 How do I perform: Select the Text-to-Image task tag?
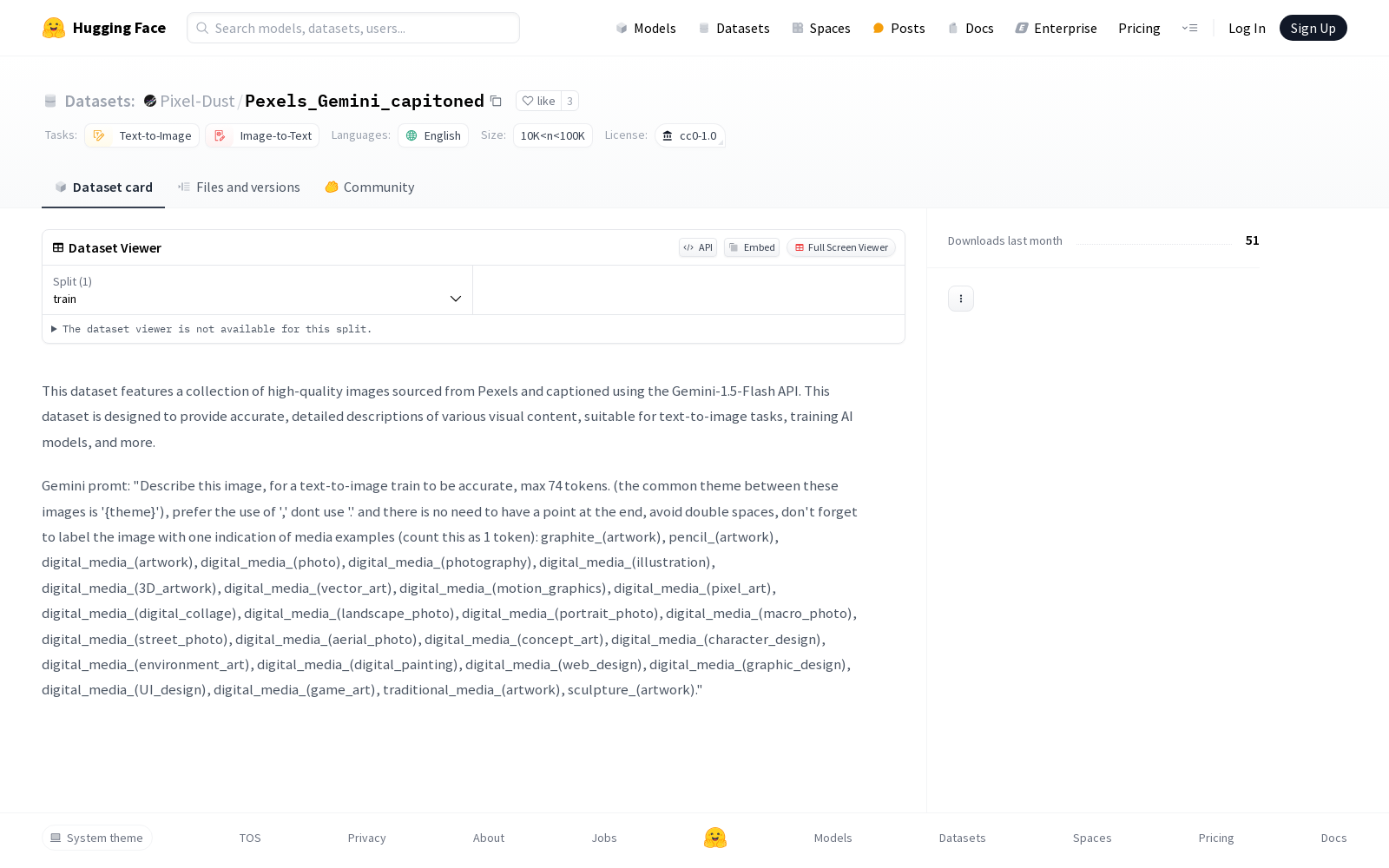142,135
